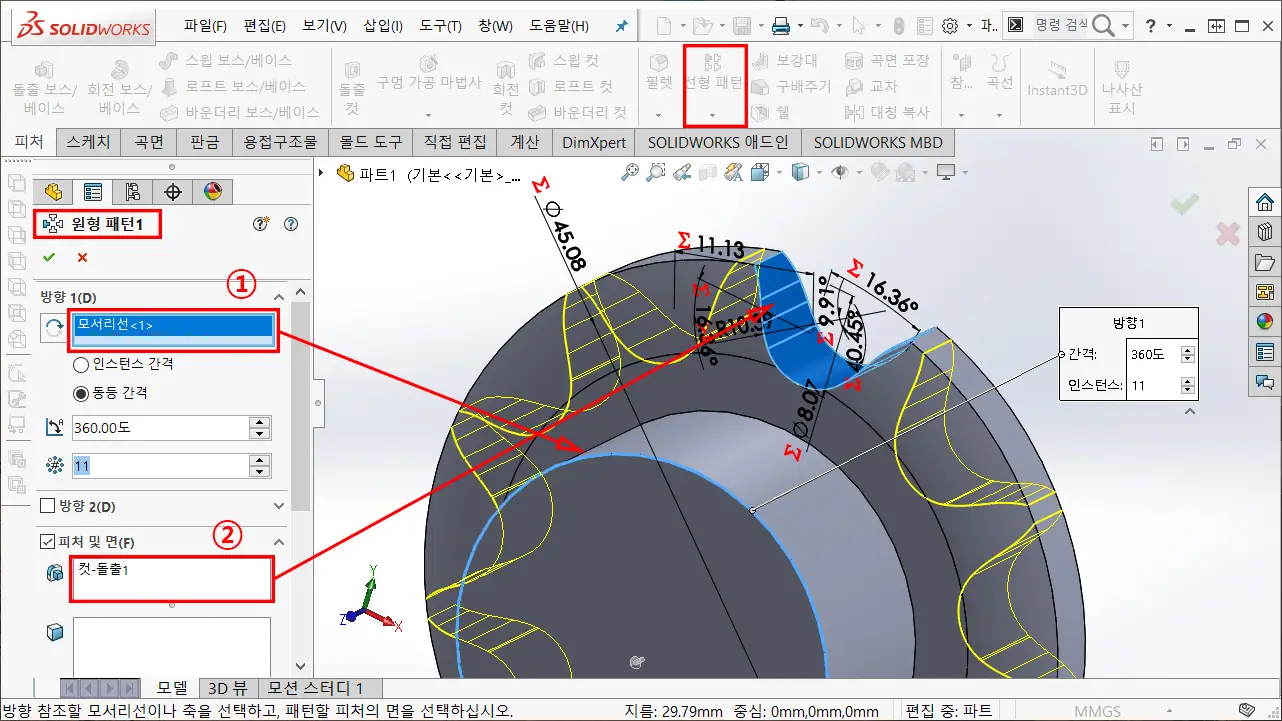The height and width of the screenshot is (721, 1282).
Task: Click the 보강대 tool
Action: click(x=785, y=60)
